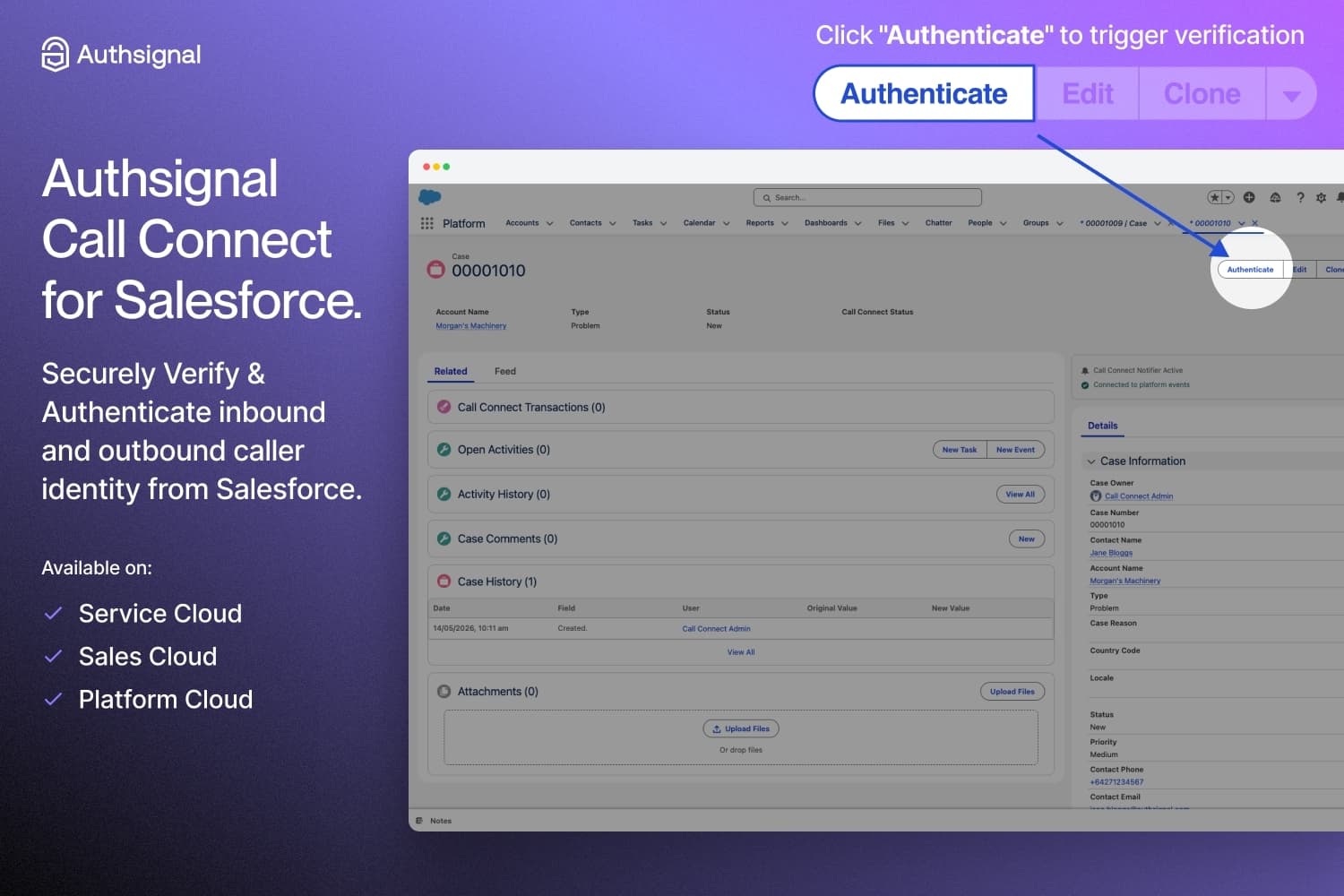This screenshot has height=896, width=1344.
Task: Click the Case Owner avatar icon
Action: (1095, 495)
